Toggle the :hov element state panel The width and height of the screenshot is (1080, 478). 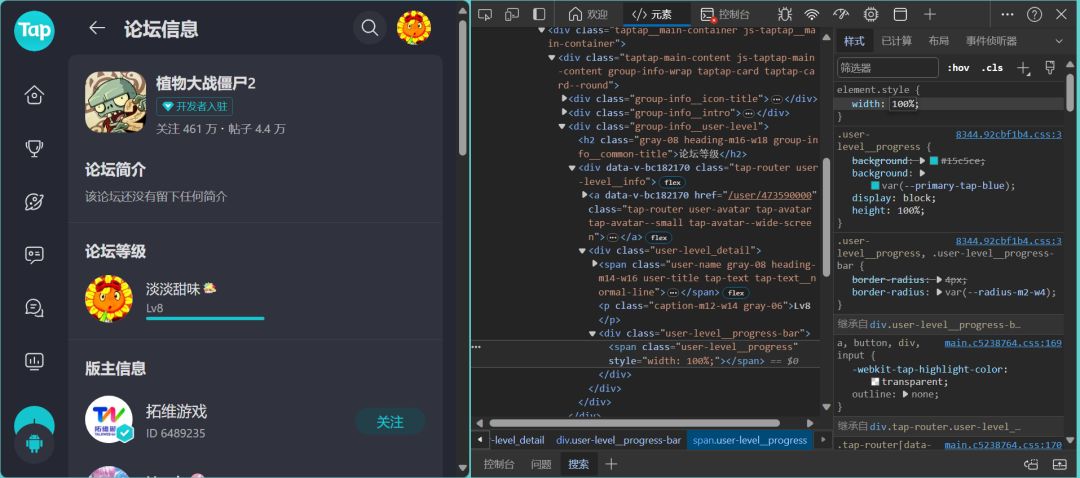958,67
